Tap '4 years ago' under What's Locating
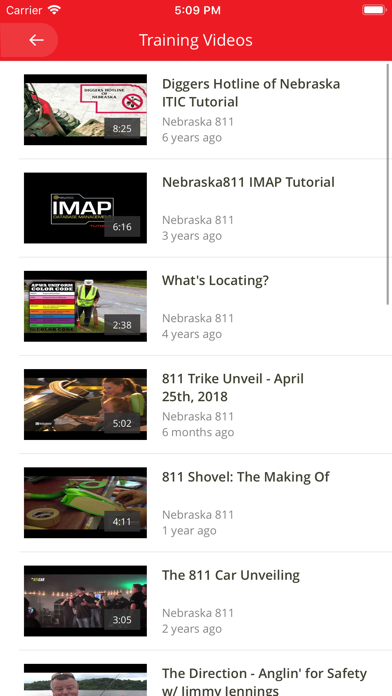392x696 pixels. pyautogui.click(x=192, y=334)
